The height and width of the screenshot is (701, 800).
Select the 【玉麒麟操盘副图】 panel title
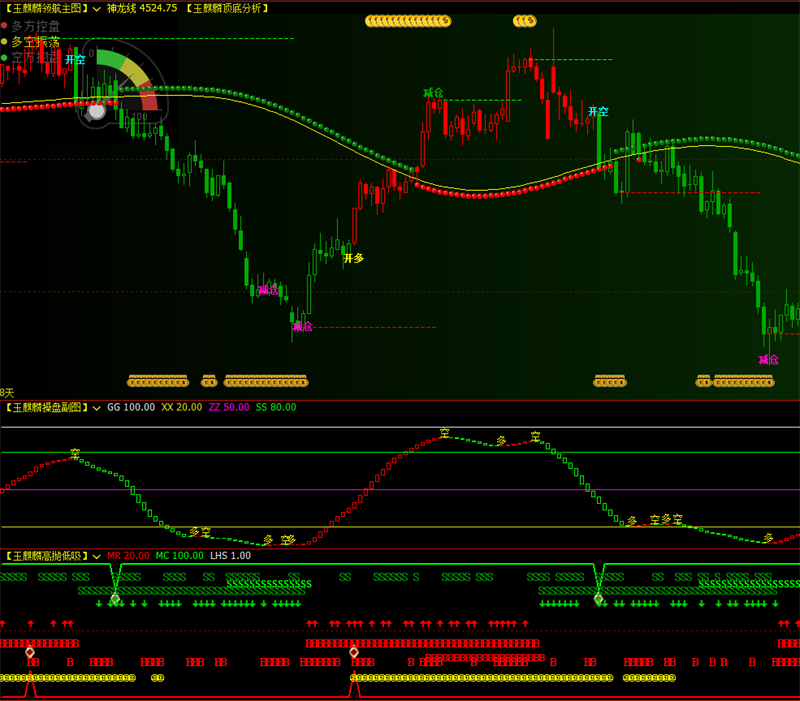(47, 408)
